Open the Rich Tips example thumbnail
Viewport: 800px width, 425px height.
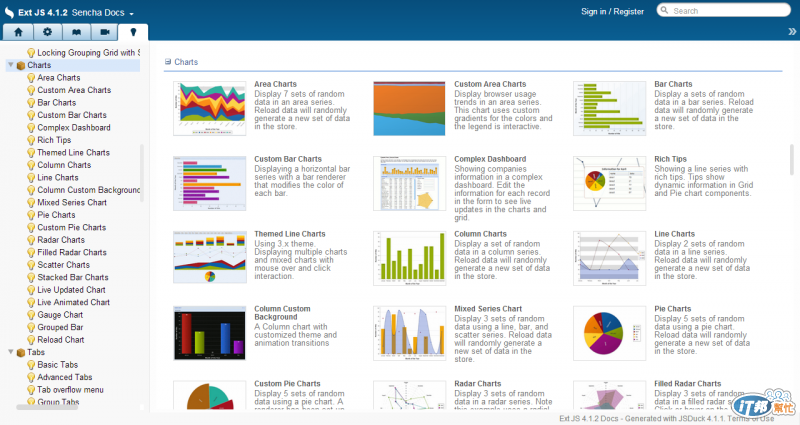(609, 183)
